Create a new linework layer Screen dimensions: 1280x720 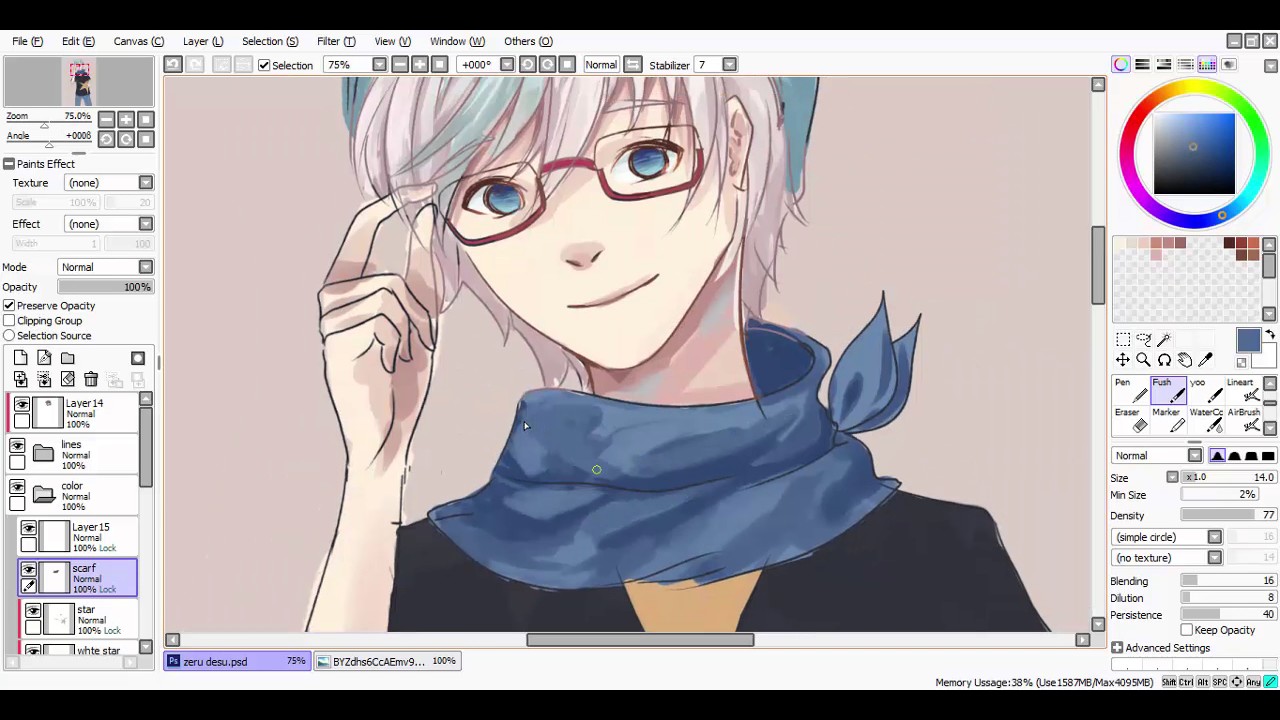point(44,358)
